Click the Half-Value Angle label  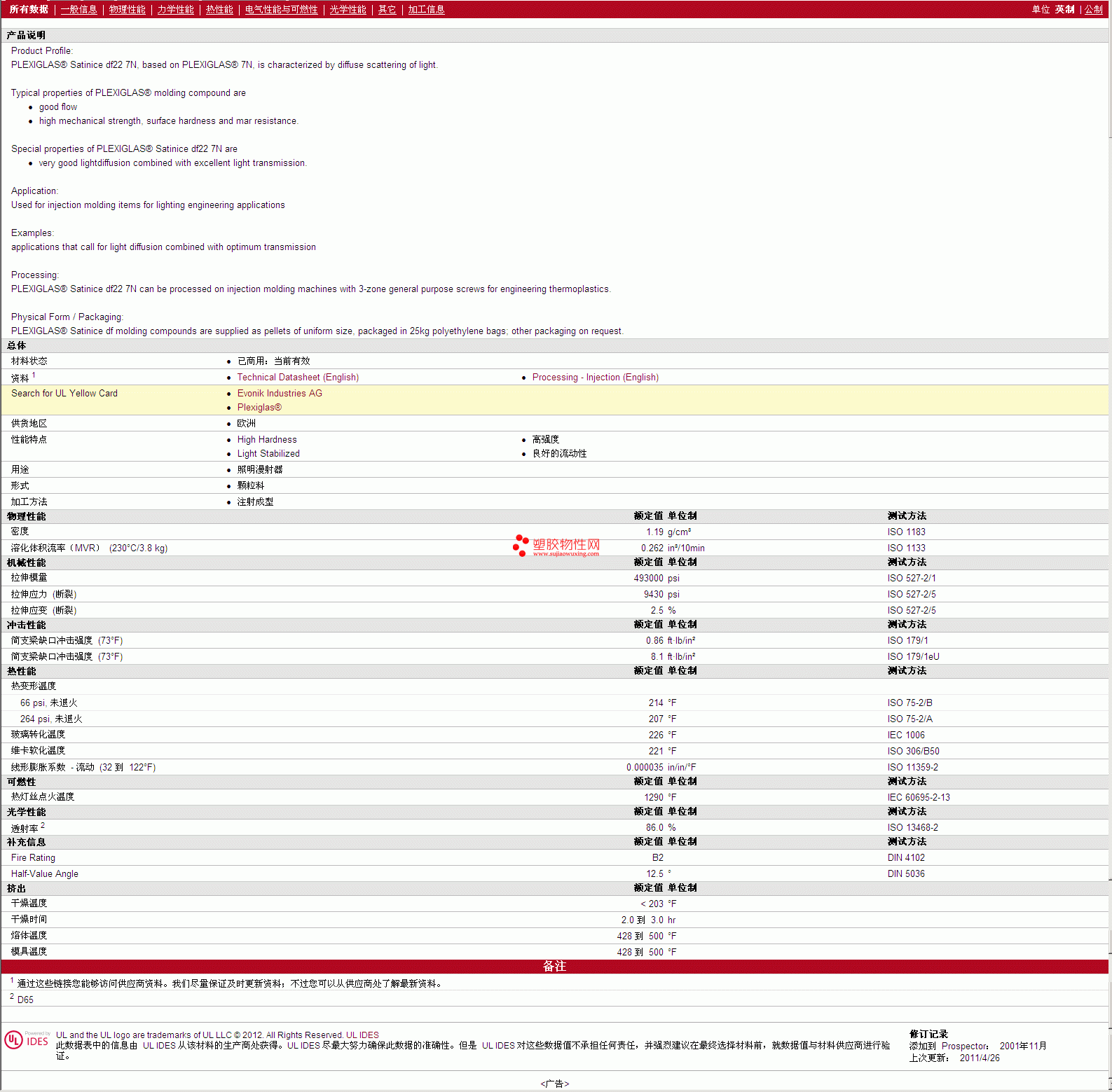click(45, 874)
